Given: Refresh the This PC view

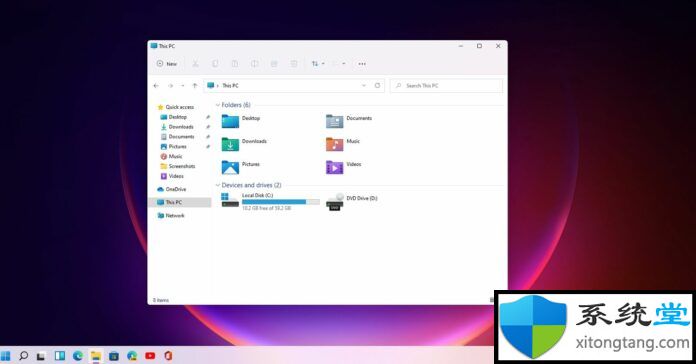Looking at the screenshot, I should coord(377,86).
